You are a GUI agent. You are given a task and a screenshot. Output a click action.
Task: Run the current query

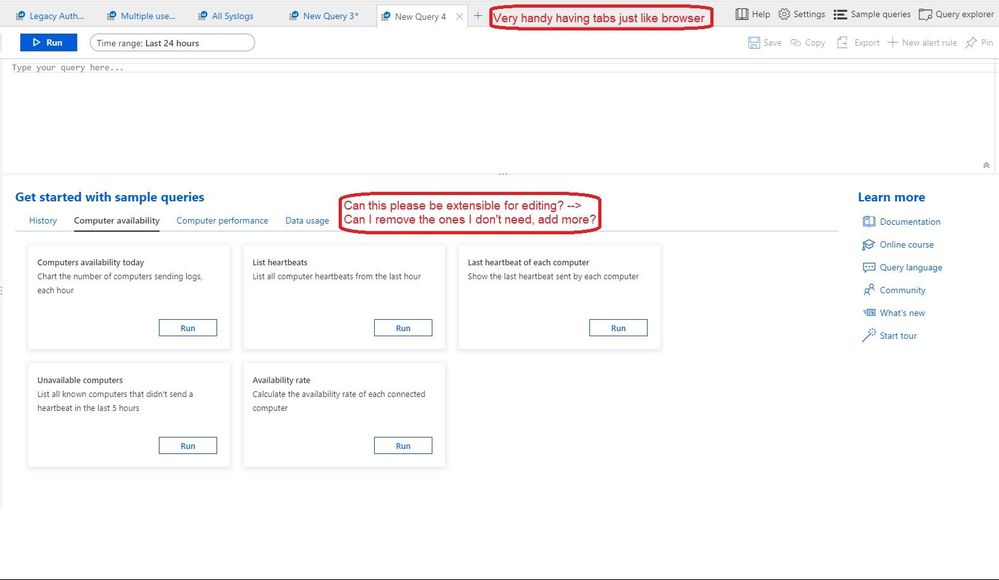pyautogui.click(x=48, y=42)
